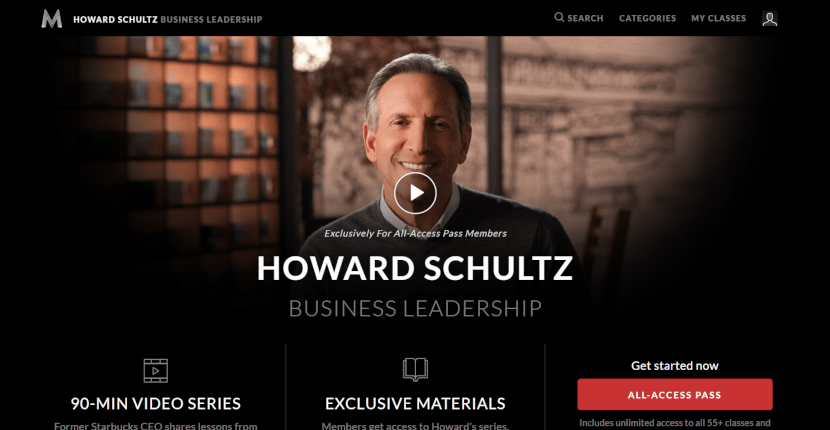The width and height of the screenshot is (830, 430).
Task: Buy the All-Access Pass red button
Action: coord(674,395)
